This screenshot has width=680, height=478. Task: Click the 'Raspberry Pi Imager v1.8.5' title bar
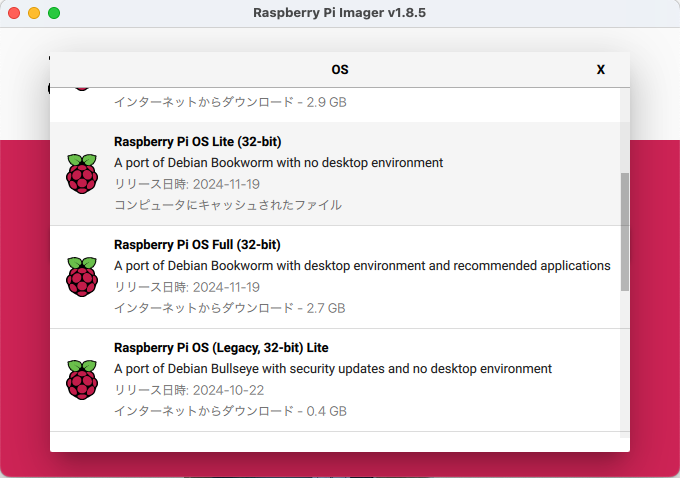coord(340,14)
